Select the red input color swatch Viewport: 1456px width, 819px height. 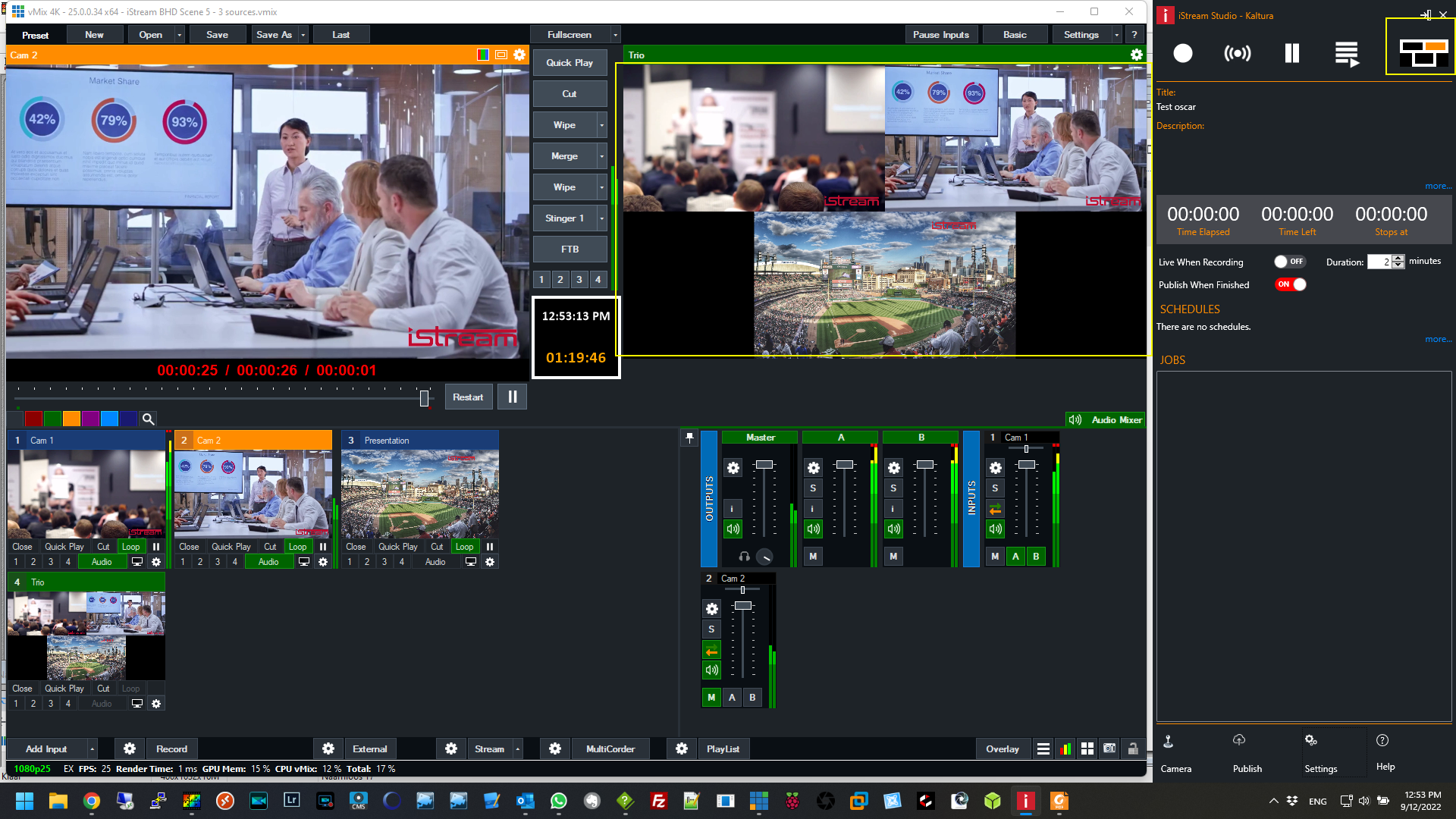pyautogui.click(x=33, y=419)
